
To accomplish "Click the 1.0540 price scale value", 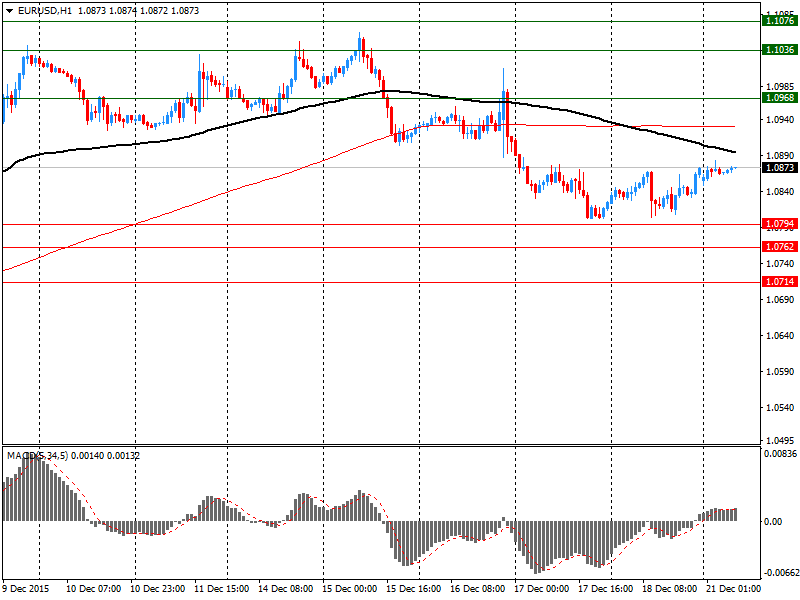I will coord(781,407).
